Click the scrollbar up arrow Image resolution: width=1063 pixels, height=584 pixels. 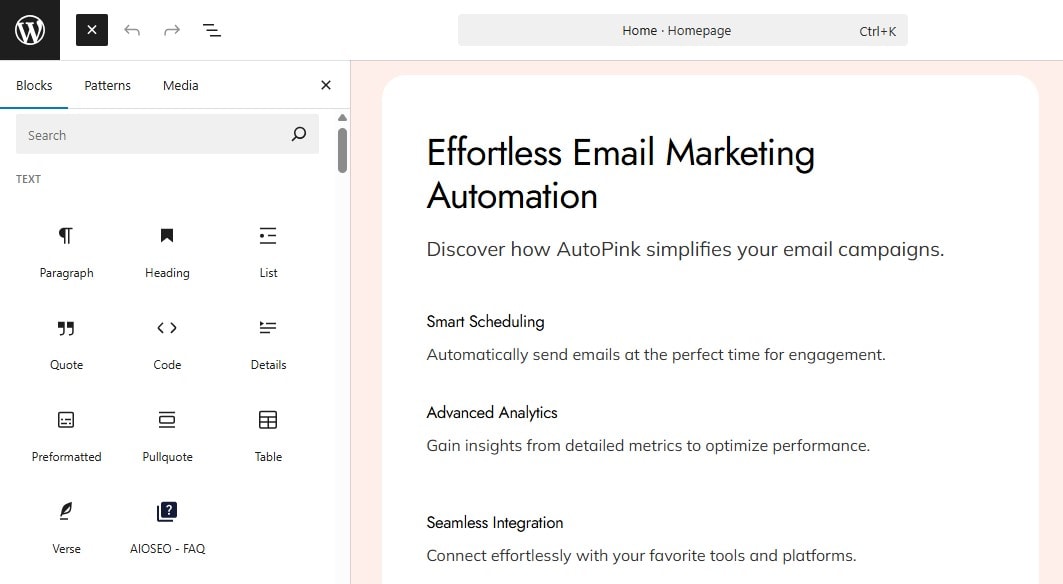[x=342, y=118]
